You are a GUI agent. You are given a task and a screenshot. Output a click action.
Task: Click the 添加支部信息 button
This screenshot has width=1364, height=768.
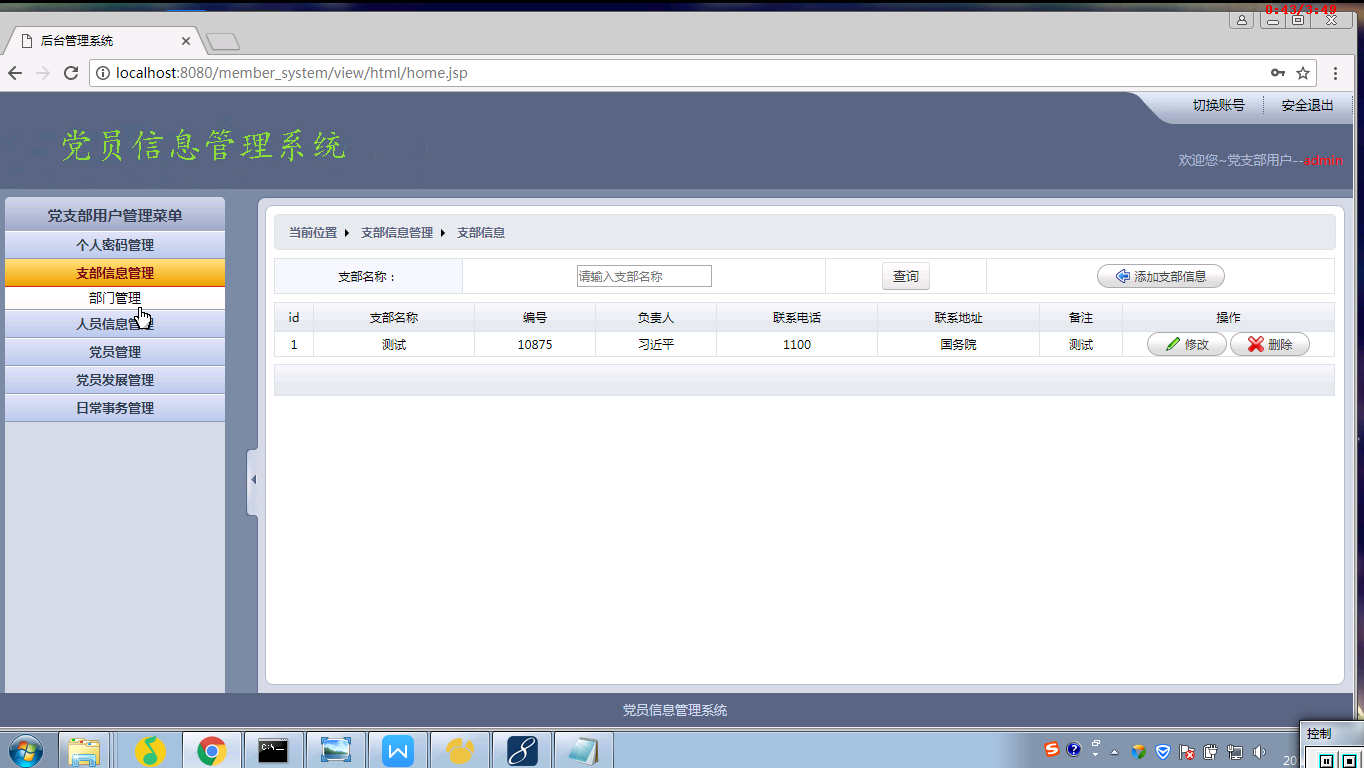(x=1160, y=276)
